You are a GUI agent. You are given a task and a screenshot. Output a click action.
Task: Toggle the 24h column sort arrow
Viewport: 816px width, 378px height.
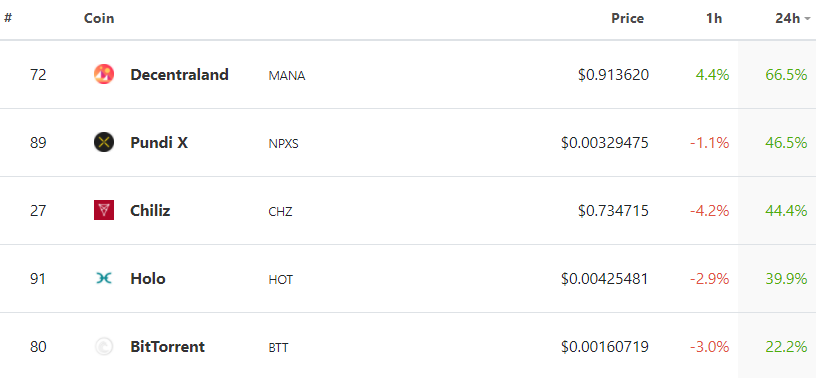807,19
